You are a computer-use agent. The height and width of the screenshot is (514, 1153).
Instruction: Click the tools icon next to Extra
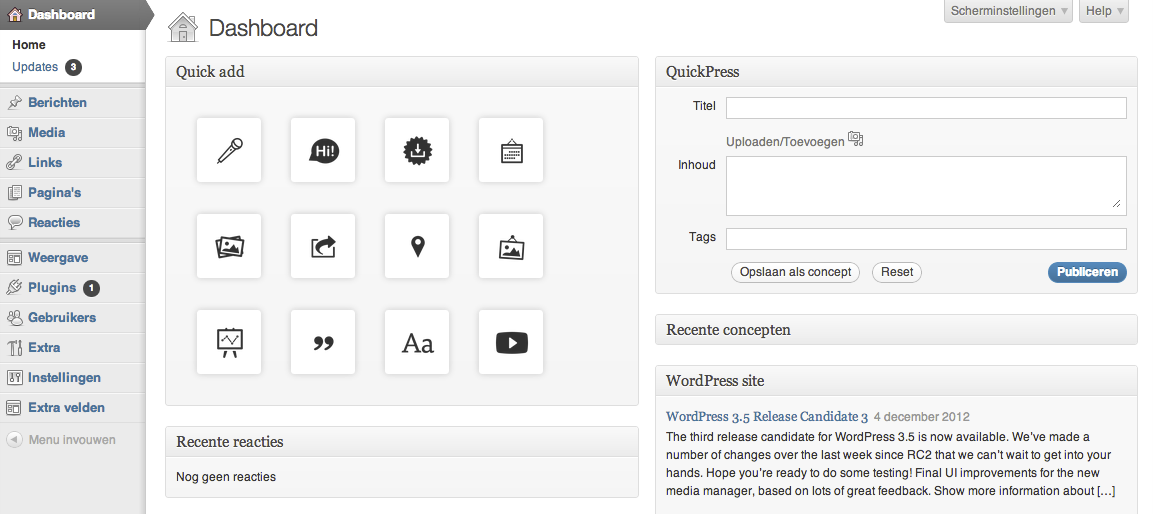pyautogui.click(x=15, y=348)
